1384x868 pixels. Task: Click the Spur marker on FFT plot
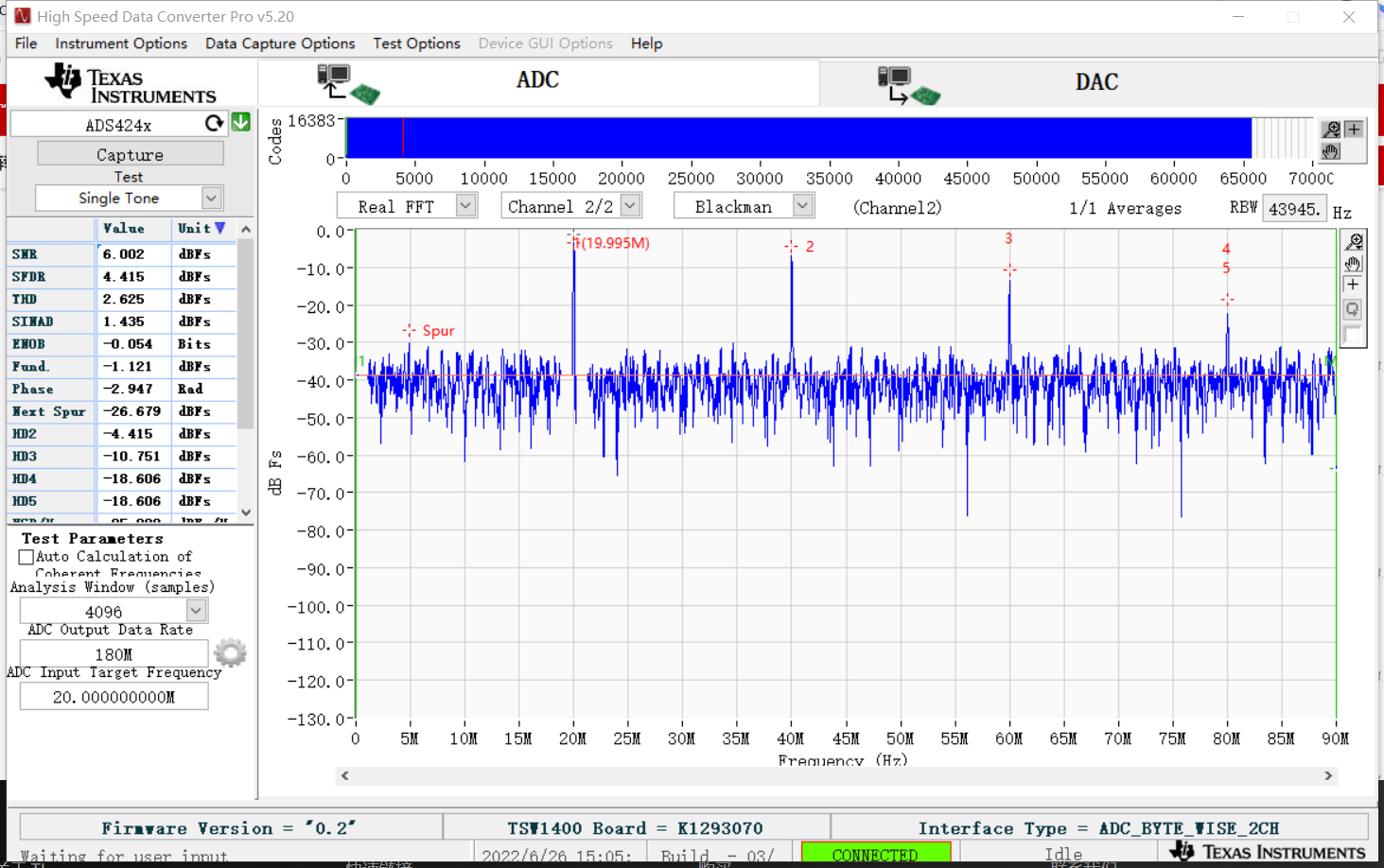click(409, 330)
